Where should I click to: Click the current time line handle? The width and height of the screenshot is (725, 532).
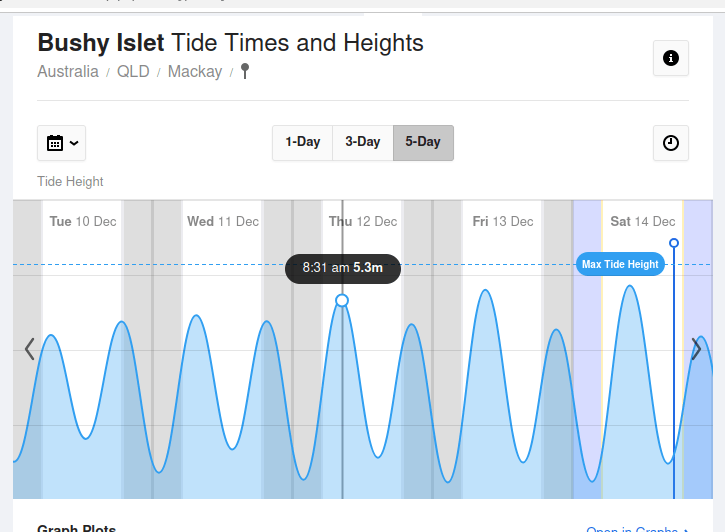(674, 243)
